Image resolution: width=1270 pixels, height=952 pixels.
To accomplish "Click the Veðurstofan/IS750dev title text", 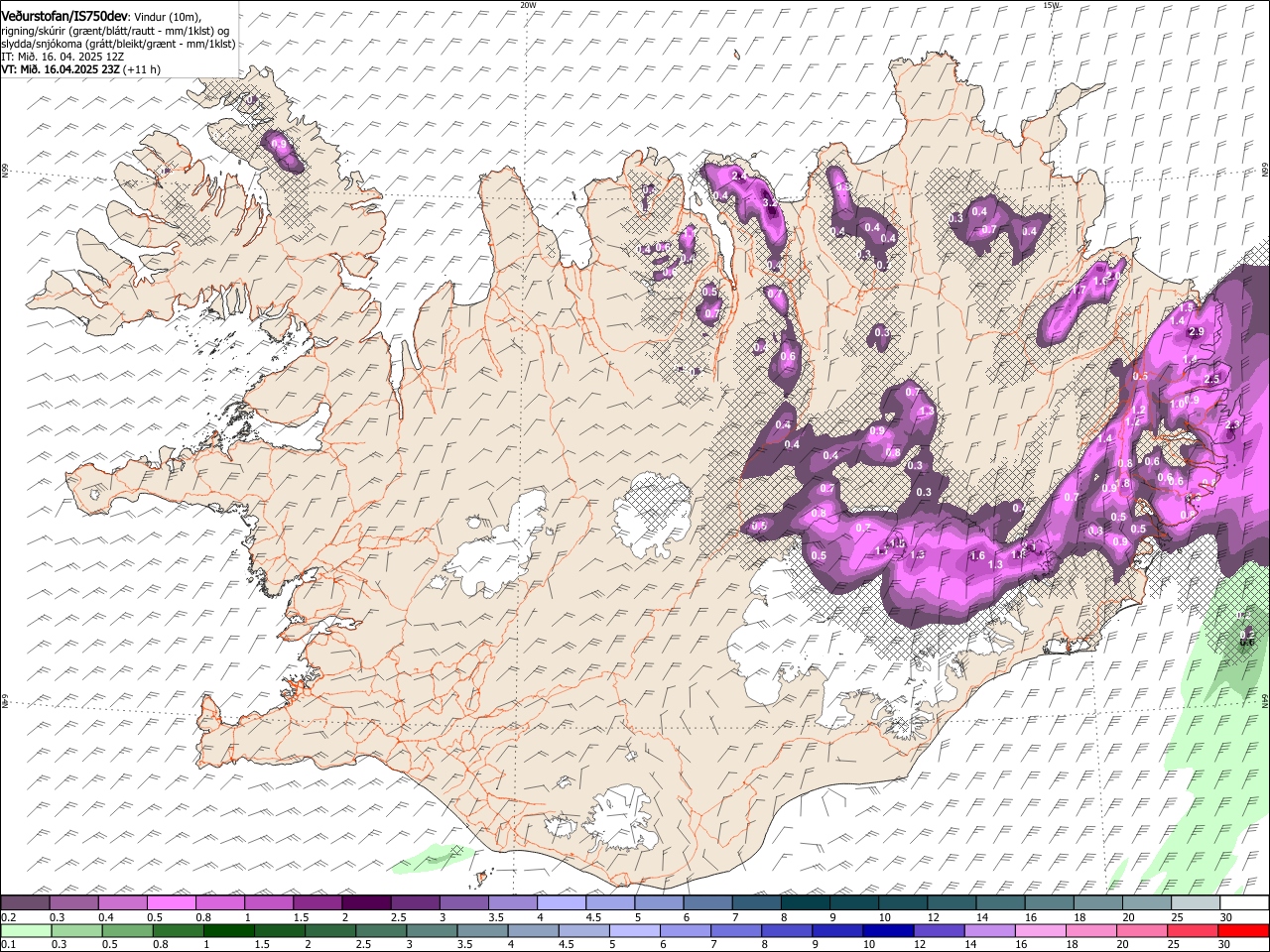I will tap(64, 16).
